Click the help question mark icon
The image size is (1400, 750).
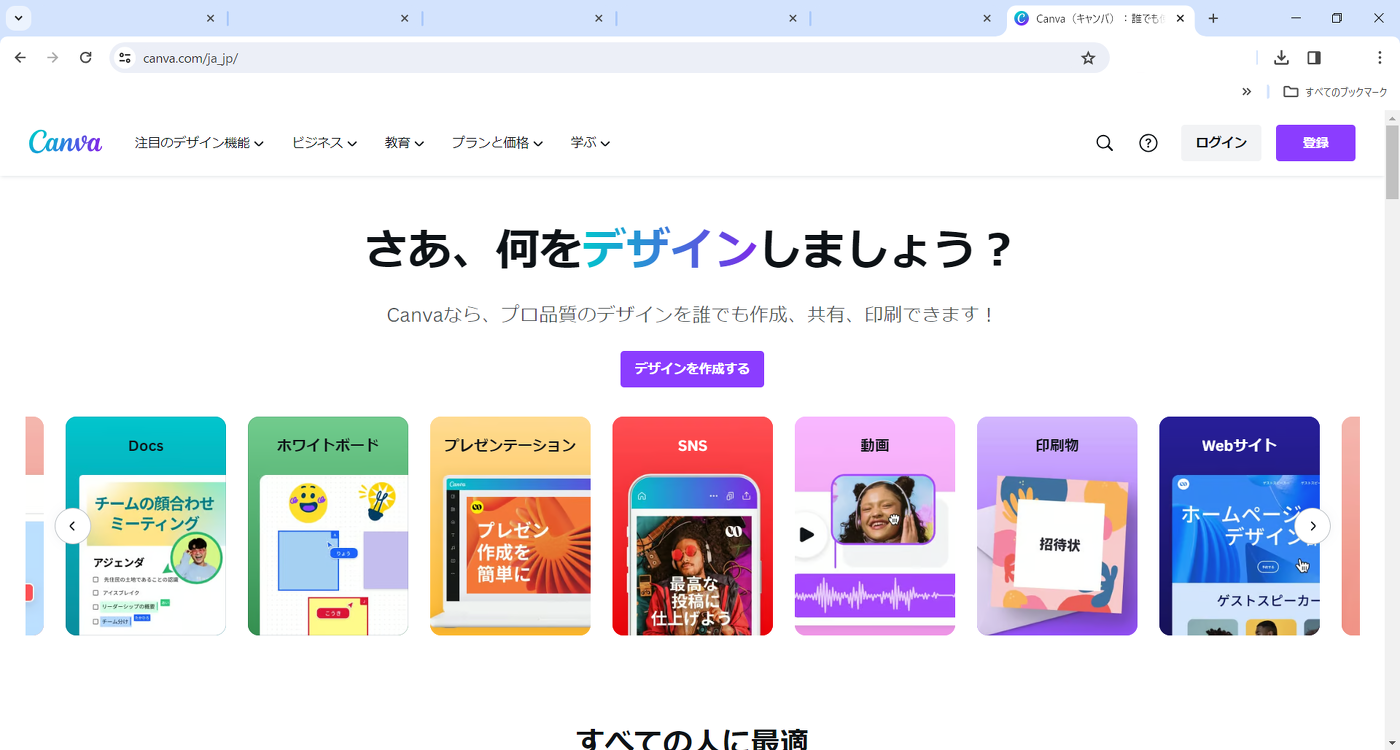1147,142
